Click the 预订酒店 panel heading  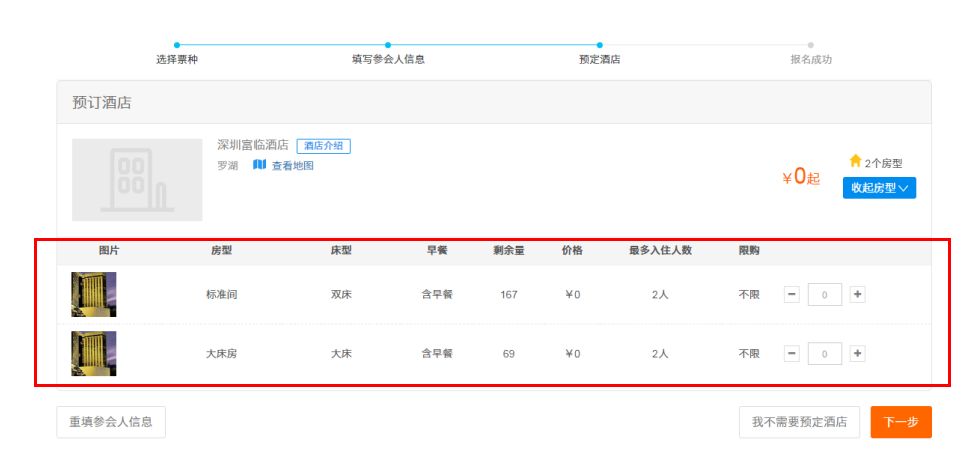[102, 102]
